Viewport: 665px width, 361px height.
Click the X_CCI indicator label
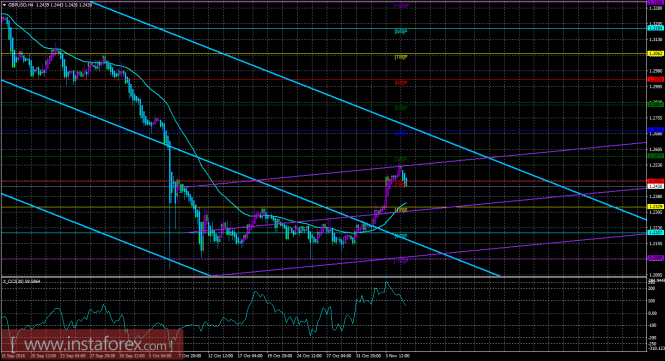(22, 281)
